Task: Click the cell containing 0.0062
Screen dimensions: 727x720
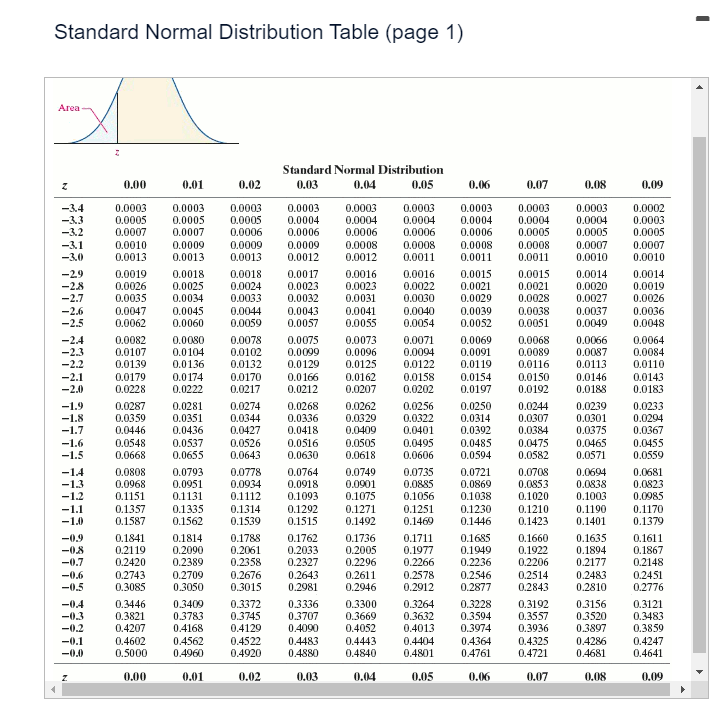Action: 130,323
